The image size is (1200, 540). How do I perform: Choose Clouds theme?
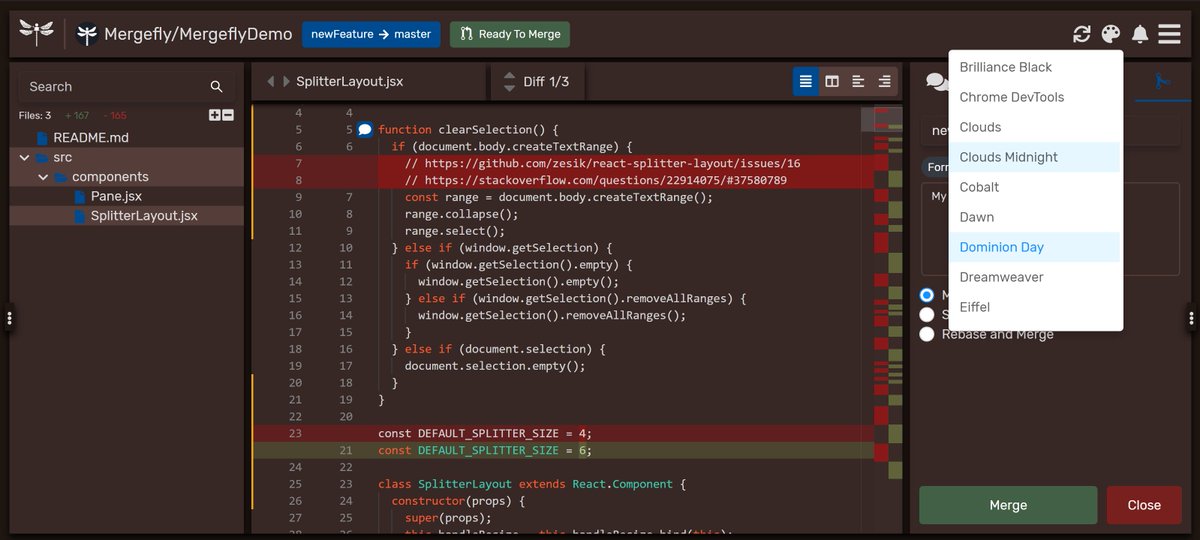click(x=1035, y=127)
